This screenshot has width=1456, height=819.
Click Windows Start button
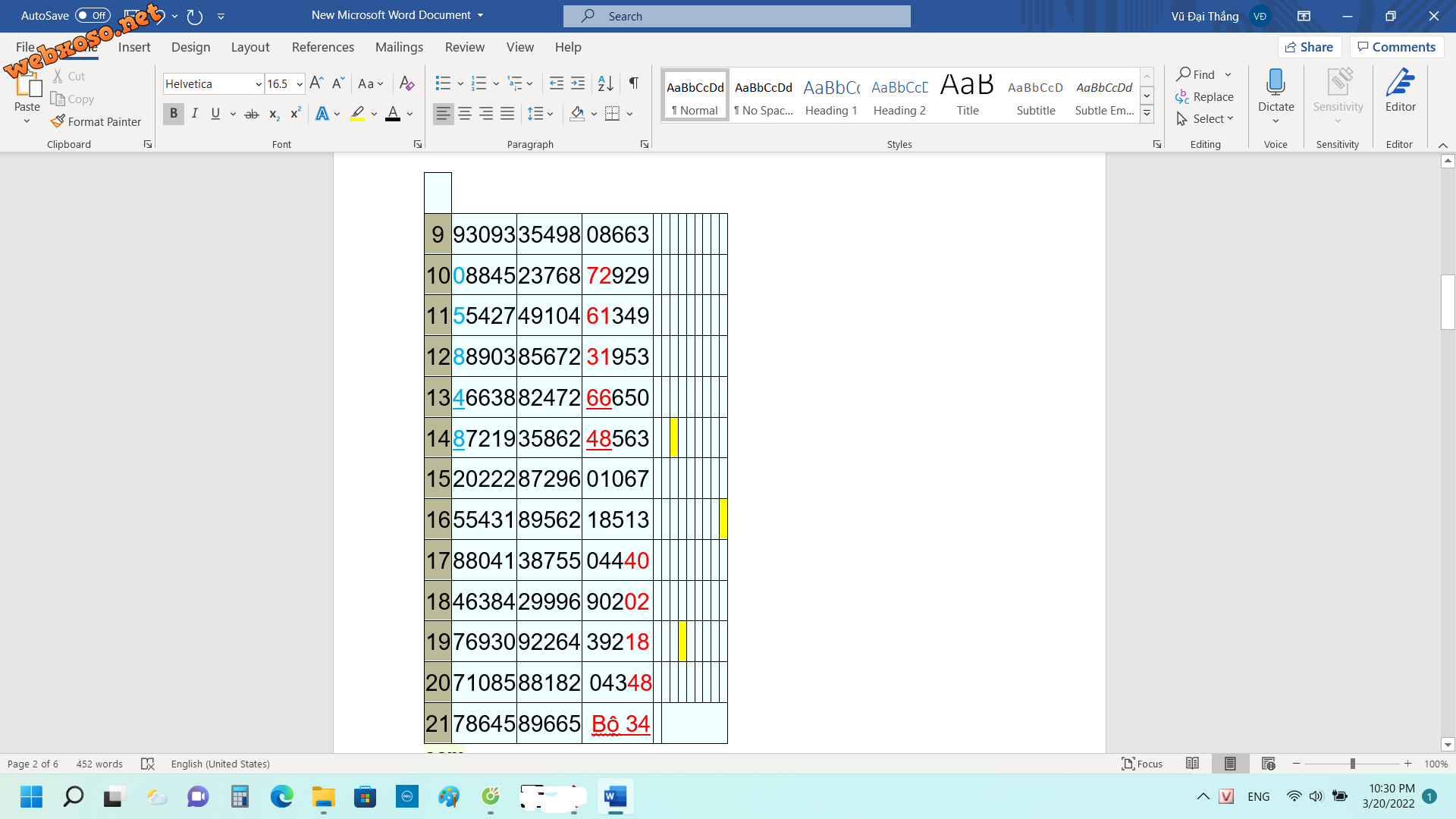[x=31, y=796]
